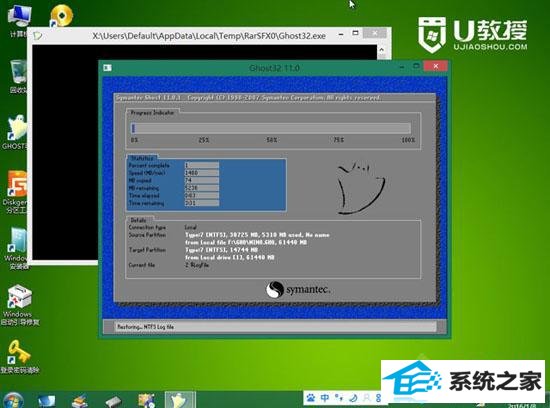Open the login password removal key icon
550x408 pixels.
(x=20, y=356)
